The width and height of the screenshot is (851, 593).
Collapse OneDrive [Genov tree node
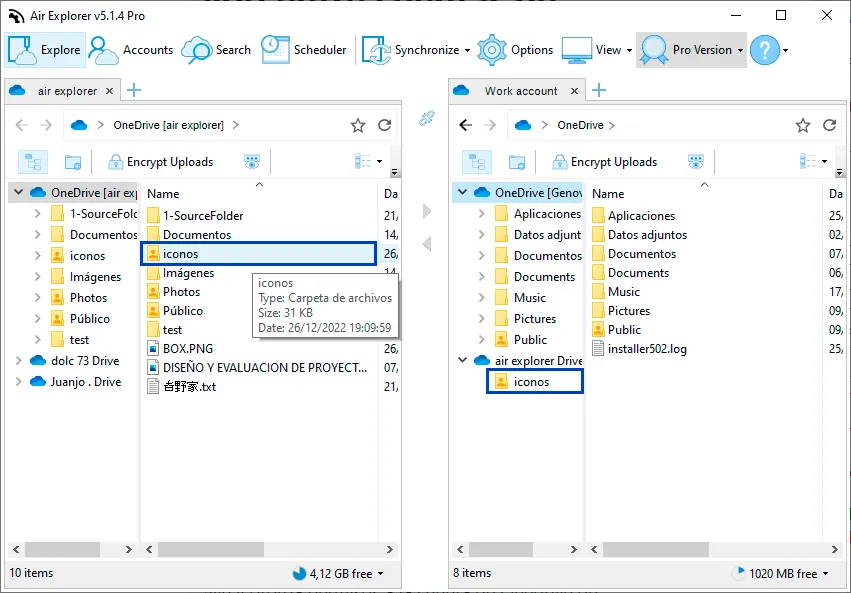(x=462, y=192)
